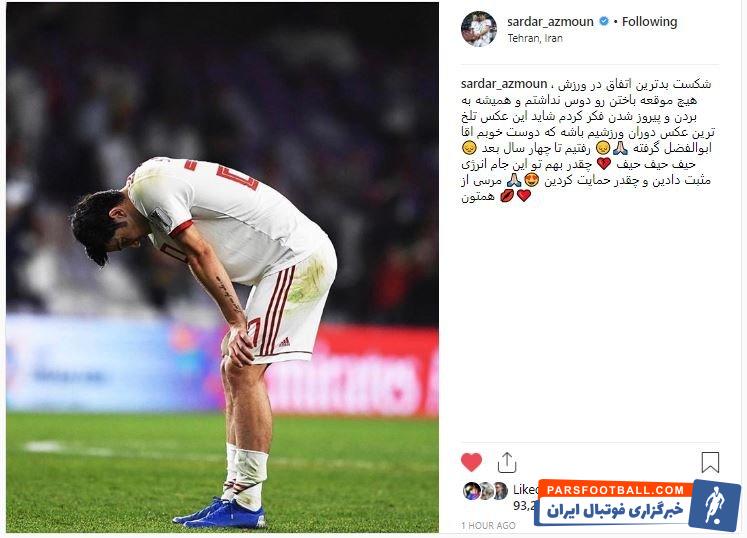
Task: Open sardar_azmoun profile picture
Action: [x=479, y=29]
